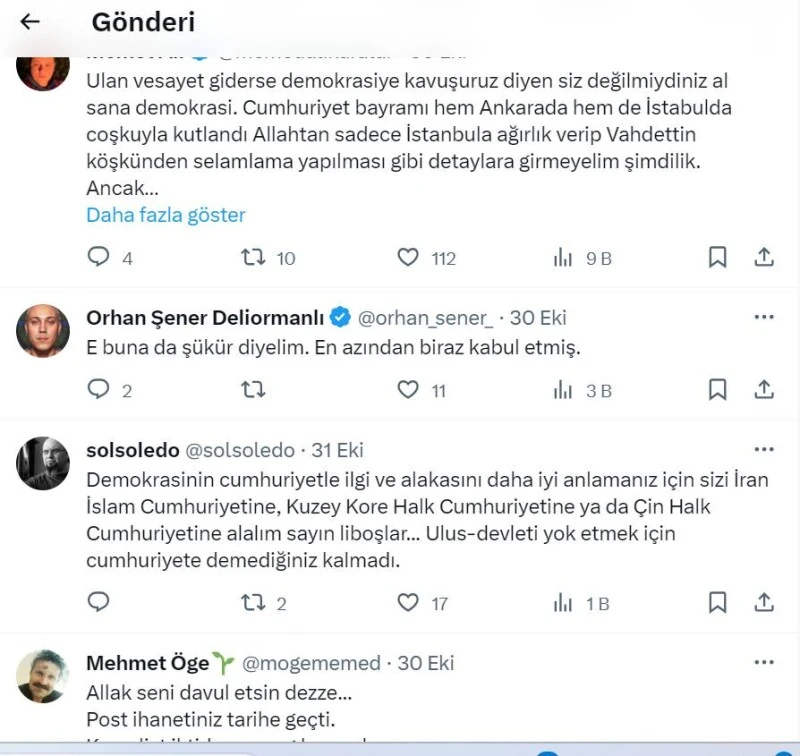Share Orhan Şener Deliormanlı's post
Image resolution: width=800 pixels, height=756 pixels.
click(x=764, y=390)
